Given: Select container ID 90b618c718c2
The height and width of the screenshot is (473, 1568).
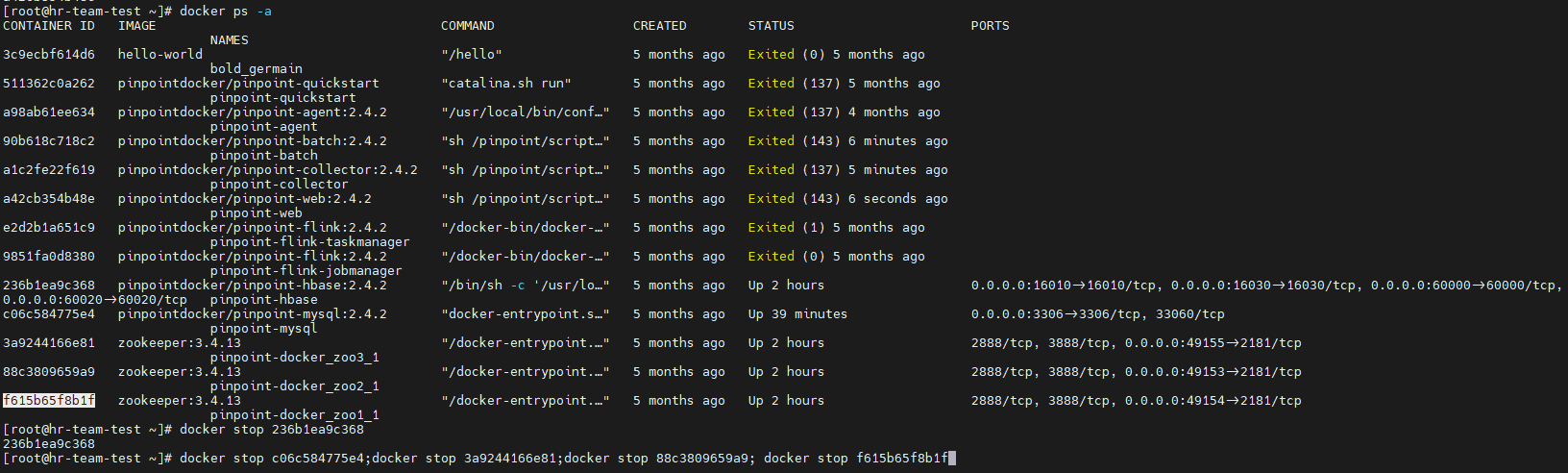Looking at the screenshot, I should click(49, 141).
